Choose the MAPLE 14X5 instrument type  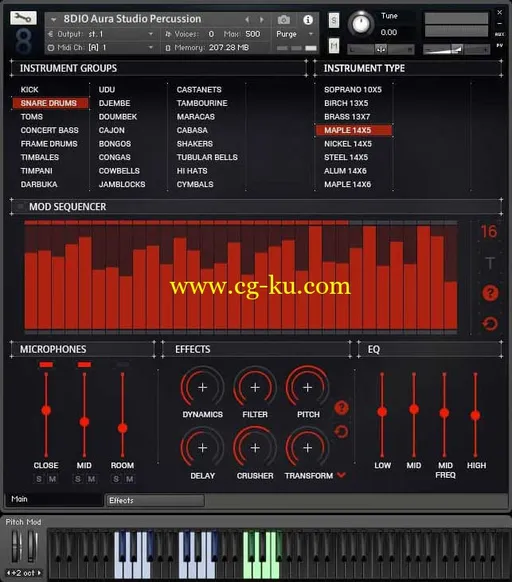(x=354, y=130)
